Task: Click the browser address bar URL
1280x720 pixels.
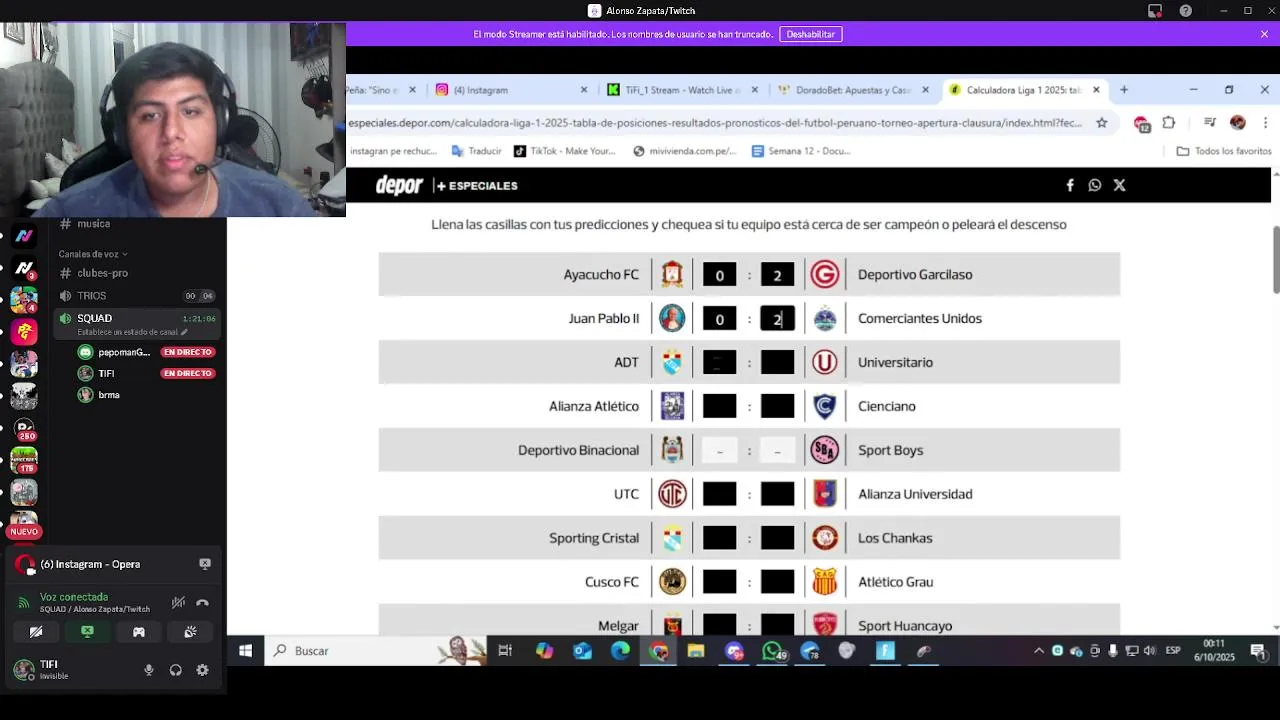Action: tap(715, 123)
